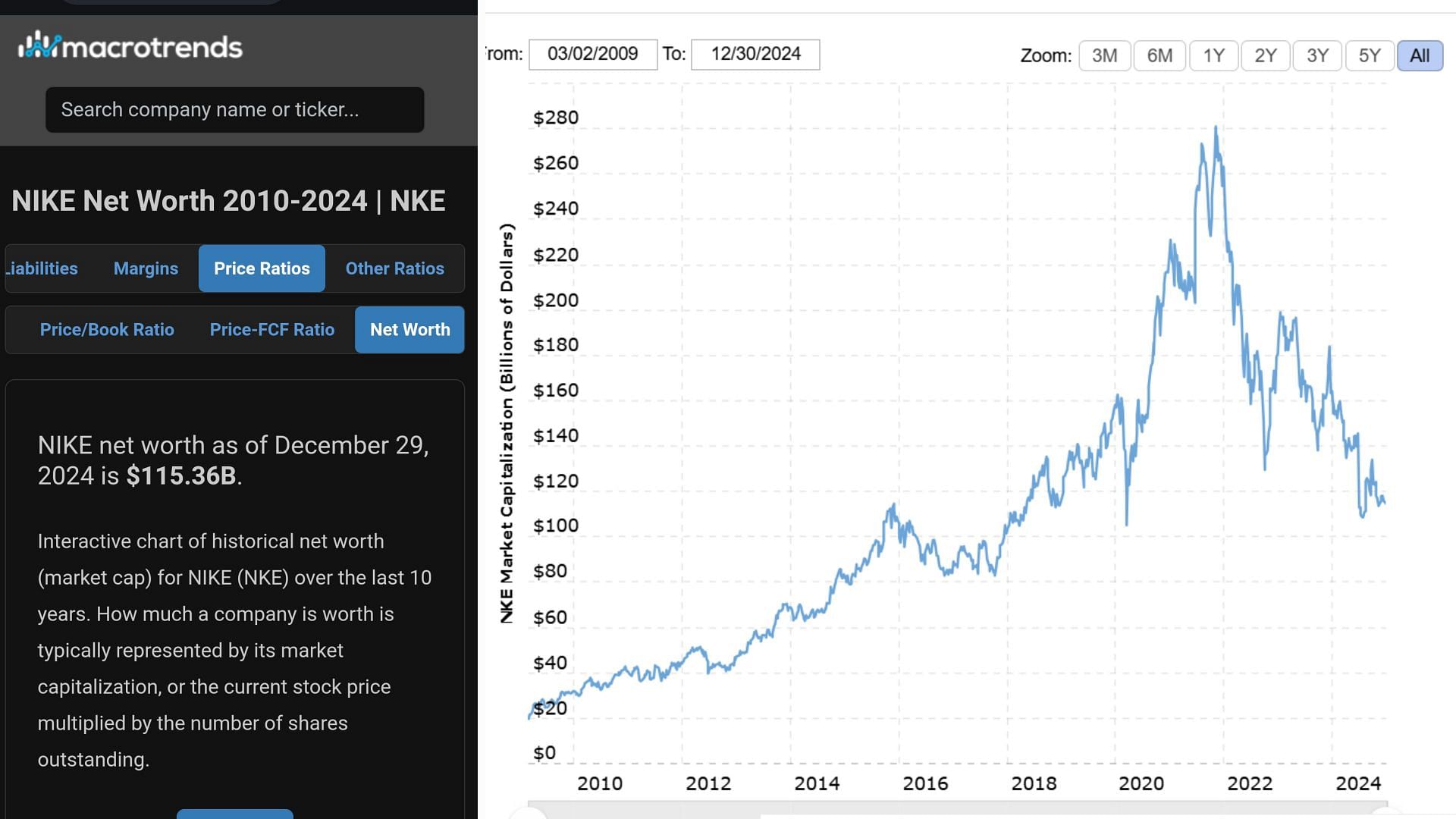Click the 2016 x-axis label
Screen dimensions: 1456x819
[x=925, y=783]
